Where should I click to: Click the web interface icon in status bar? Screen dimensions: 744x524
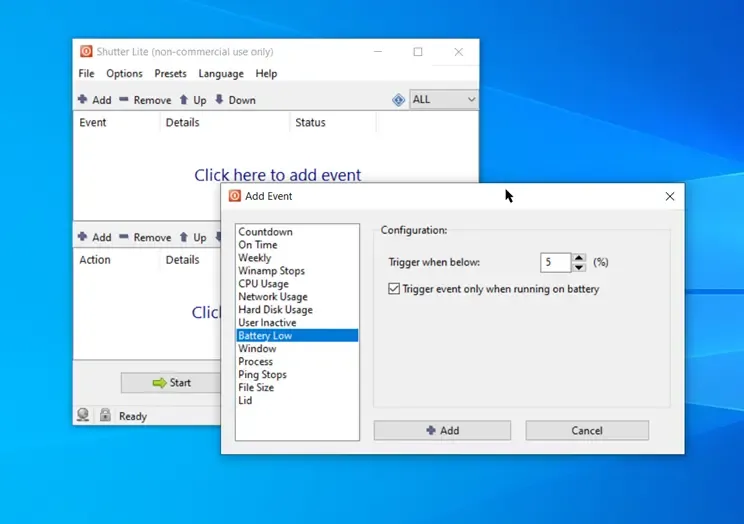(x=83, y=415)
